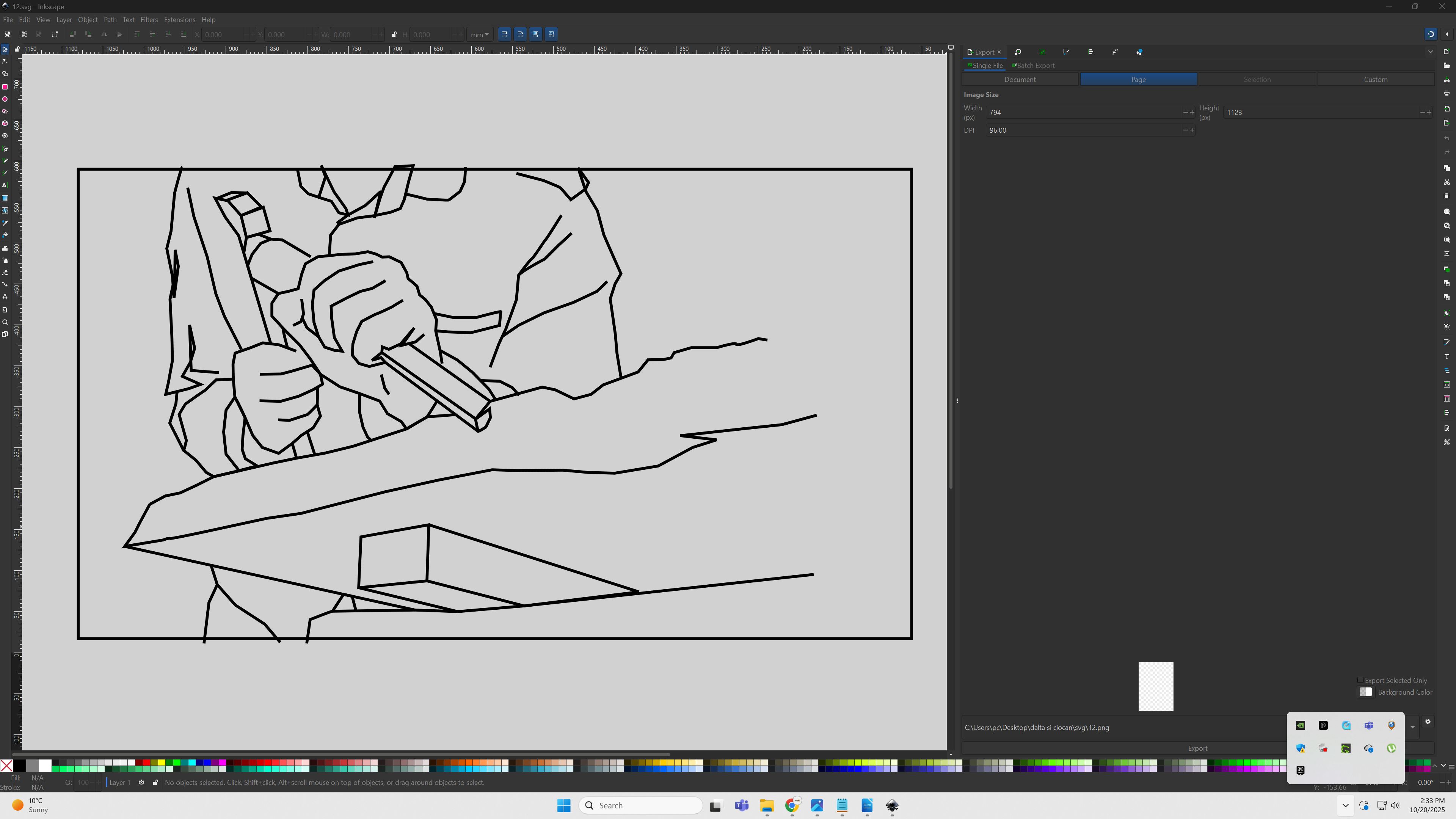Toggle width/height lock in toolbar

pyautogui.click(x=394, y=35)
